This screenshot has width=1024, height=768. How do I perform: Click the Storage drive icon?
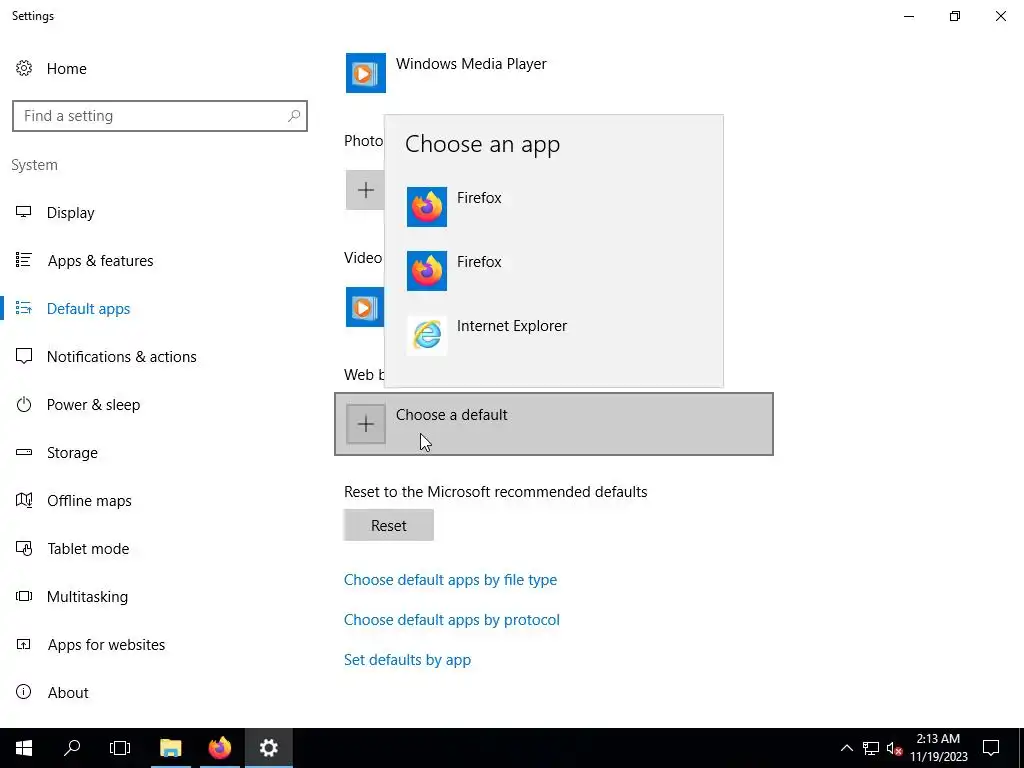point(24,452)
